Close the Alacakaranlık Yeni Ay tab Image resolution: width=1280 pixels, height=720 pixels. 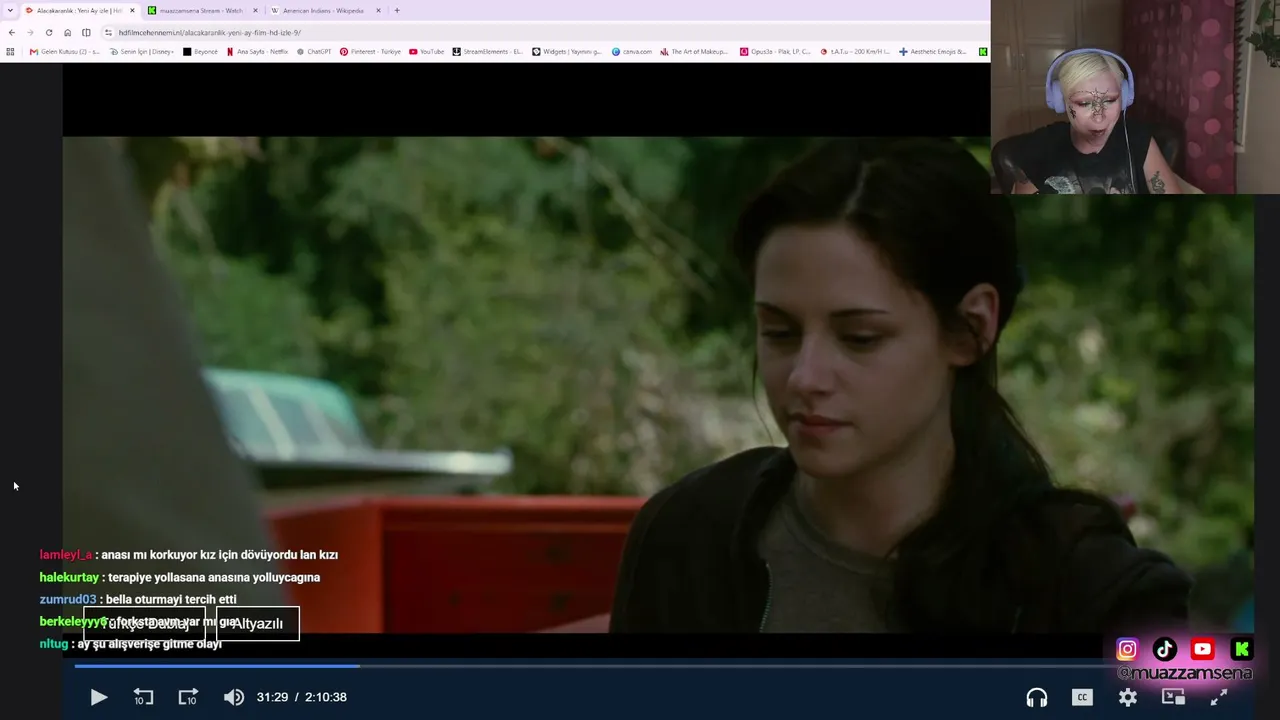pyautogui.click(x=132, y=10)
